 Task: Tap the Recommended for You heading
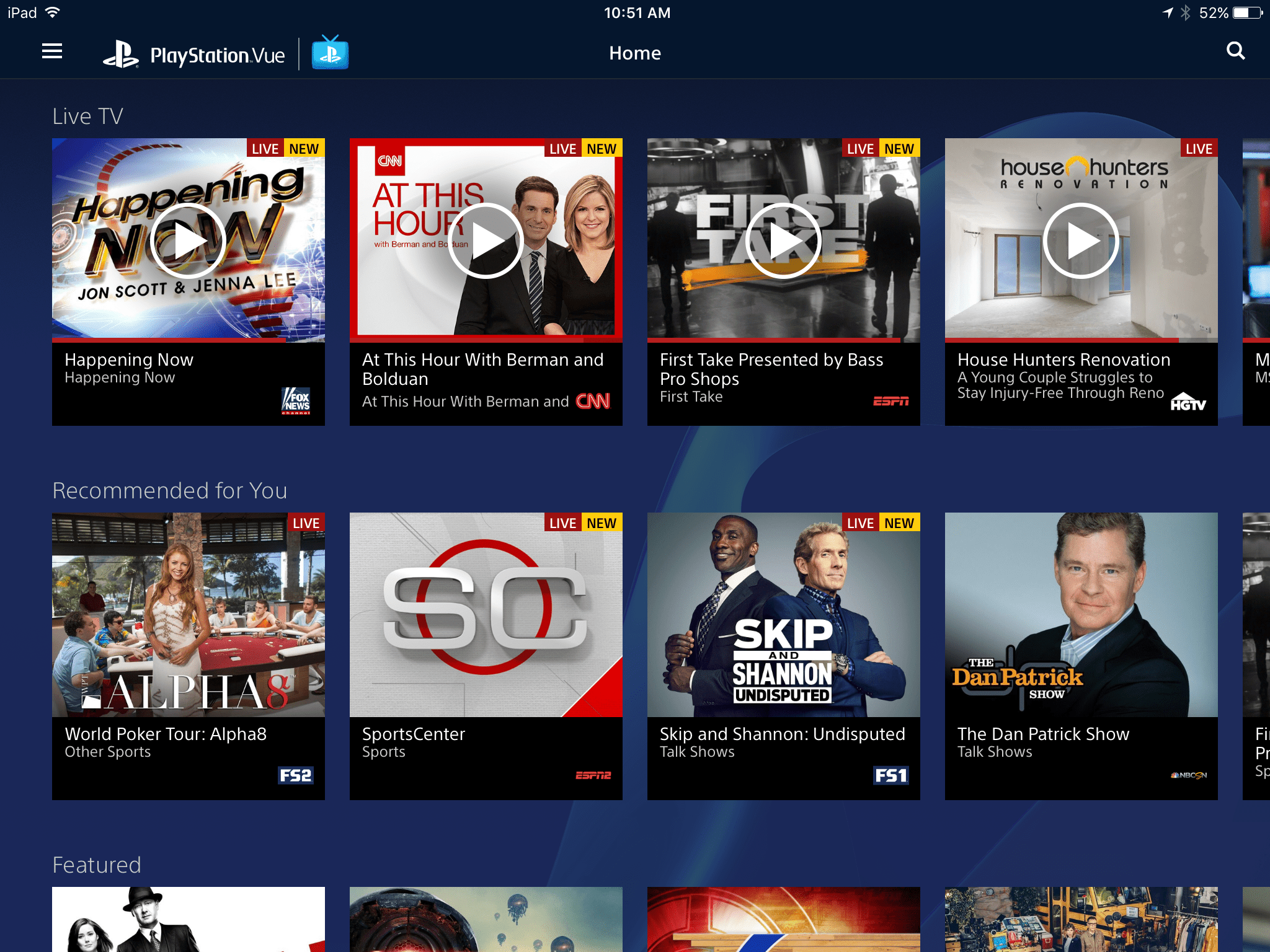tap(169, 491)
